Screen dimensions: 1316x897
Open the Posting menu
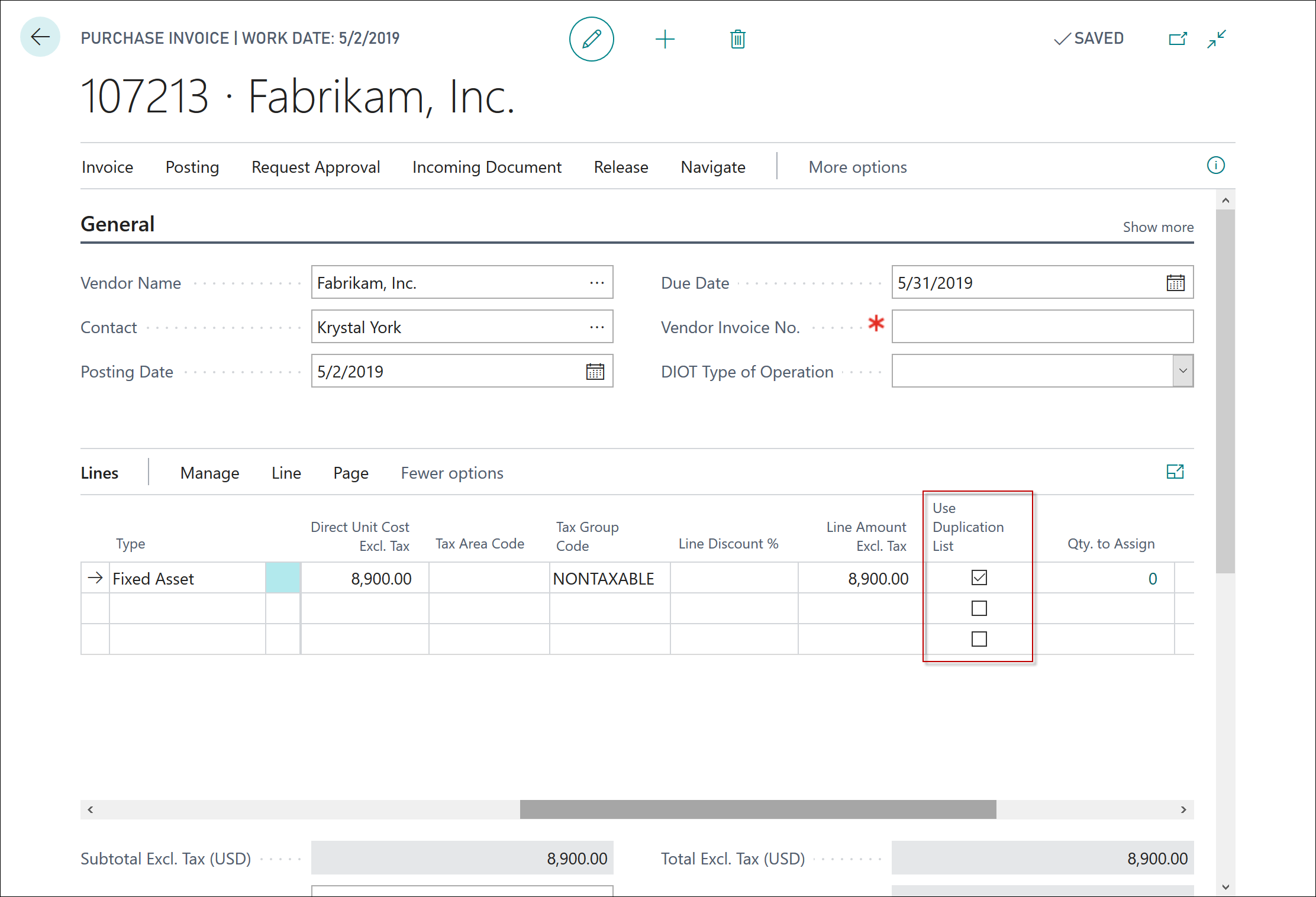(192, 167)
